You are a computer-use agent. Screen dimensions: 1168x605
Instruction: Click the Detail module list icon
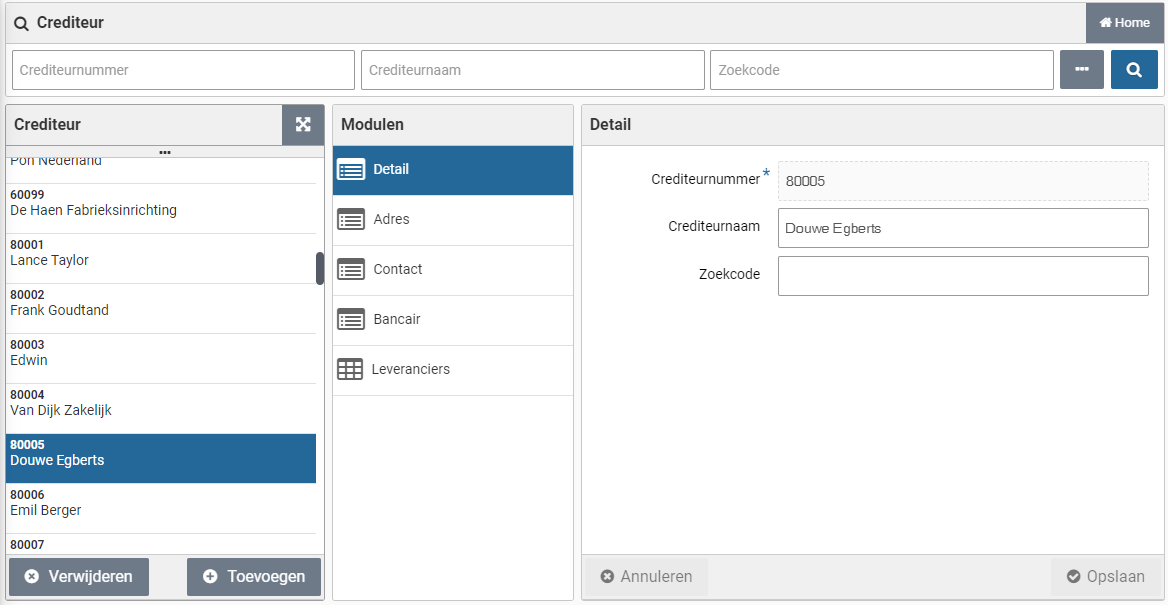[351, 170]
